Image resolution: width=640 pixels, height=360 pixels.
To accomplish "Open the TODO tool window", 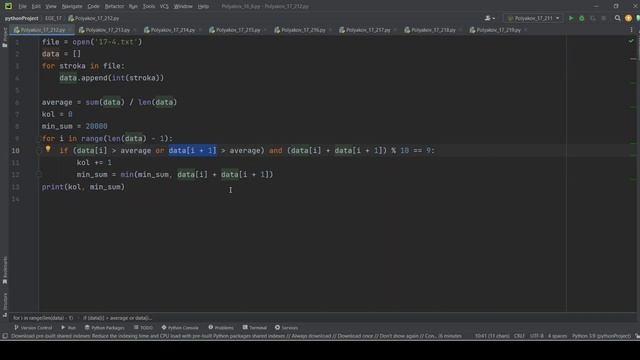I will tap(143, 328).
